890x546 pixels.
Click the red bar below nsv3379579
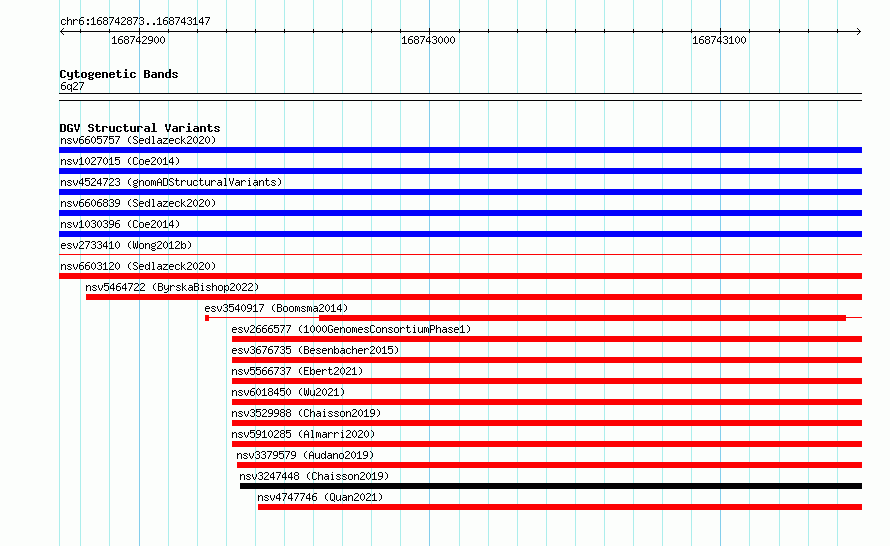click(x=549, y=465)
